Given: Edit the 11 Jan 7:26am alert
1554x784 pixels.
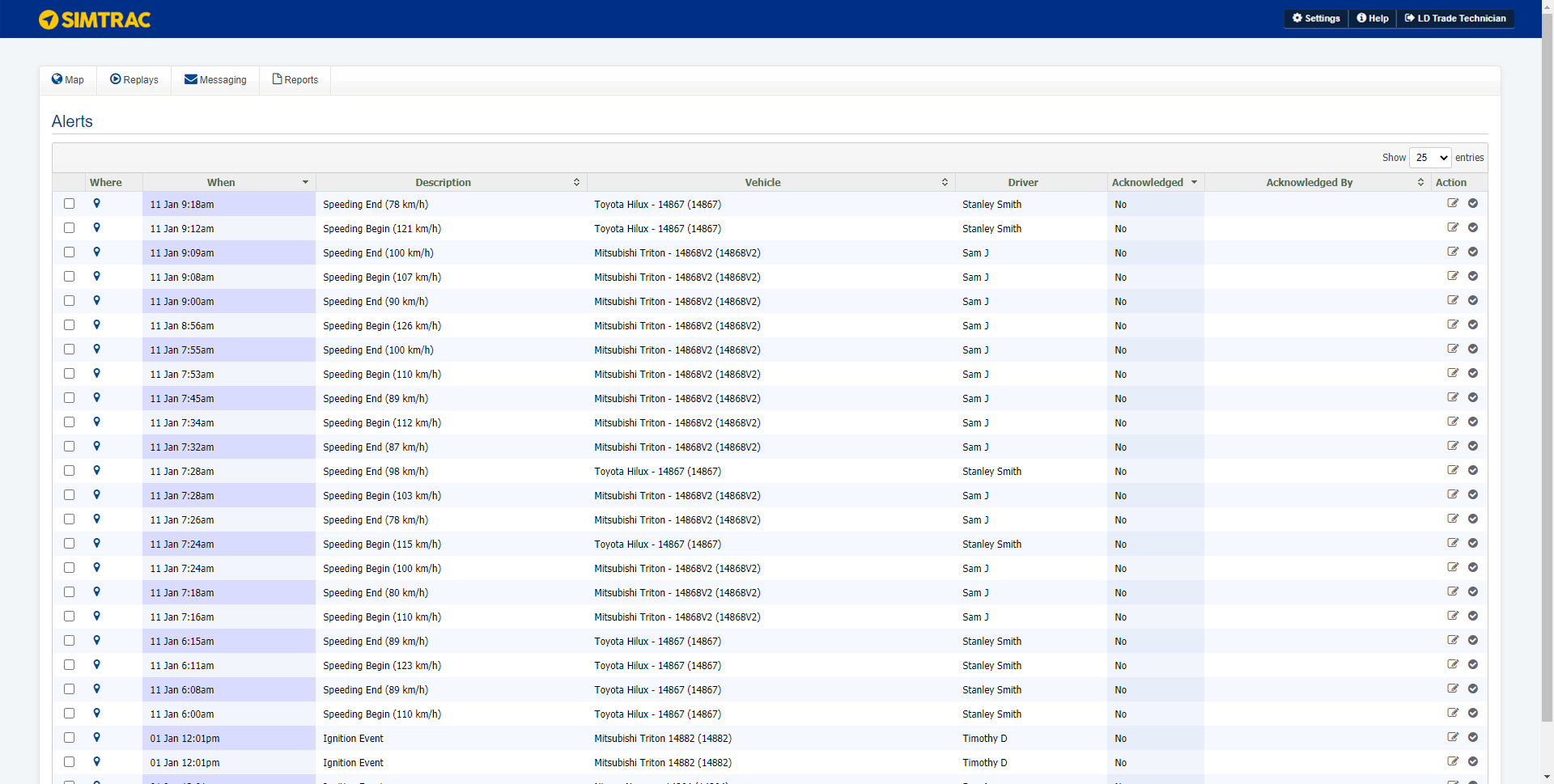Looking at the screenshot, I should pos(1453,519).
